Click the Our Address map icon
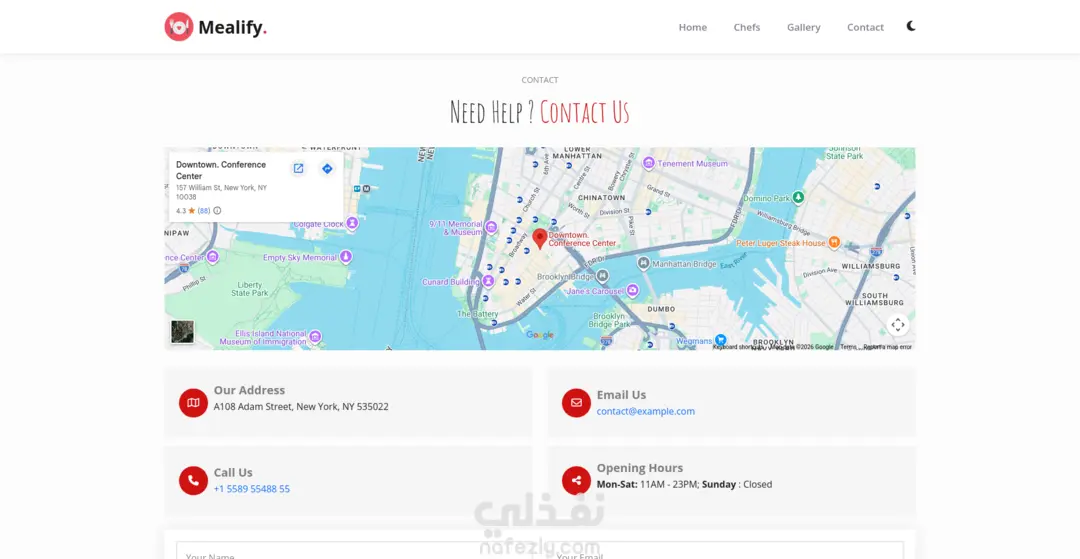The width and height of the screenshot is (1080, 559). [x=194, y=403]
